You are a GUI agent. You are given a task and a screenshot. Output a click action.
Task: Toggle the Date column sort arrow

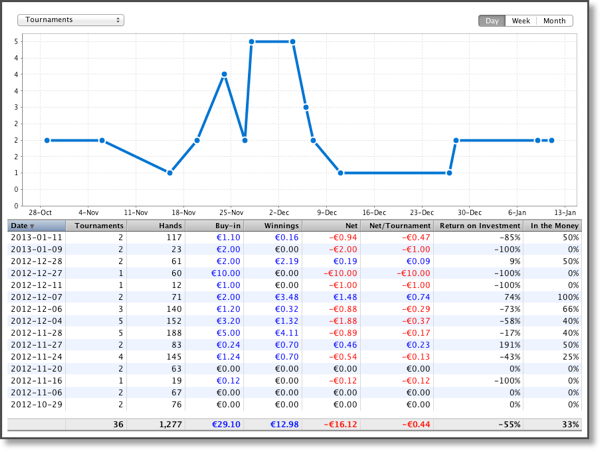point(32,226)
